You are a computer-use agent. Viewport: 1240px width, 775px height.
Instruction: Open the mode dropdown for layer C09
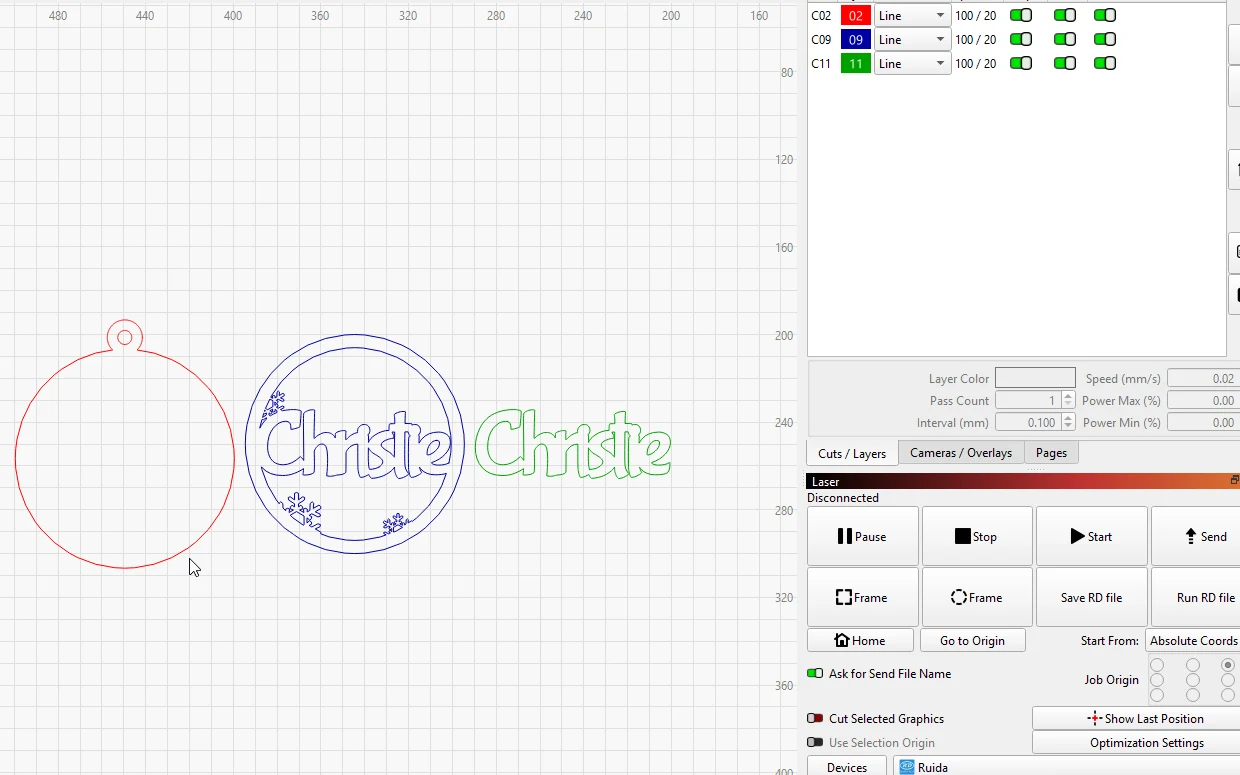pos(912,39)
